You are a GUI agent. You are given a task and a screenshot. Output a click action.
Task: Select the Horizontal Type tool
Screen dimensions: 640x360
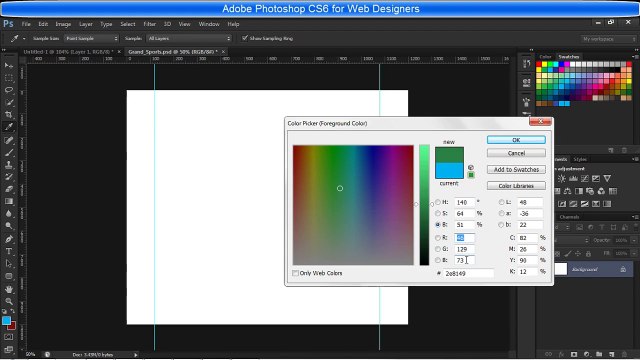(x=9, y=251)
